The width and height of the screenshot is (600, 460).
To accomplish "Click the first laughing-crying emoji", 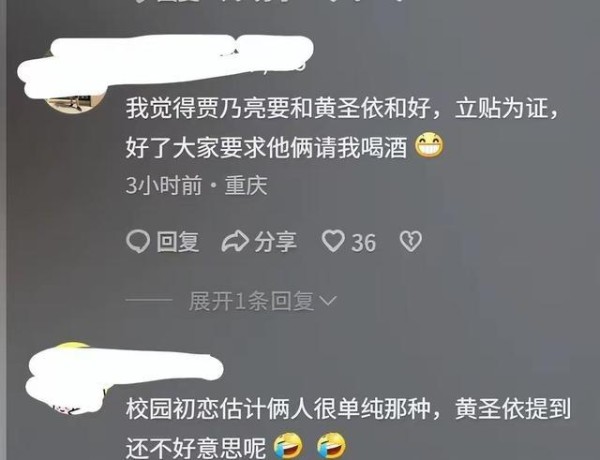I will (289, 446).
